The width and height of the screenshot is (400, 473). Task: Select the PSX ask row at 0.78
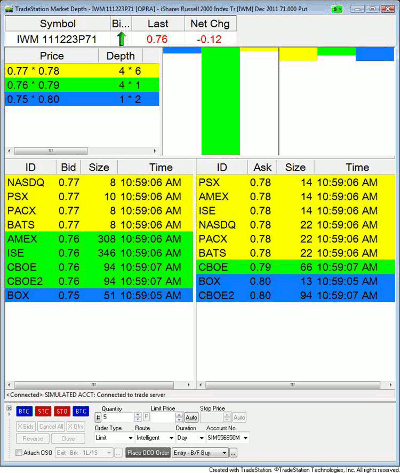pyautogui.click(x=295, y=182)
